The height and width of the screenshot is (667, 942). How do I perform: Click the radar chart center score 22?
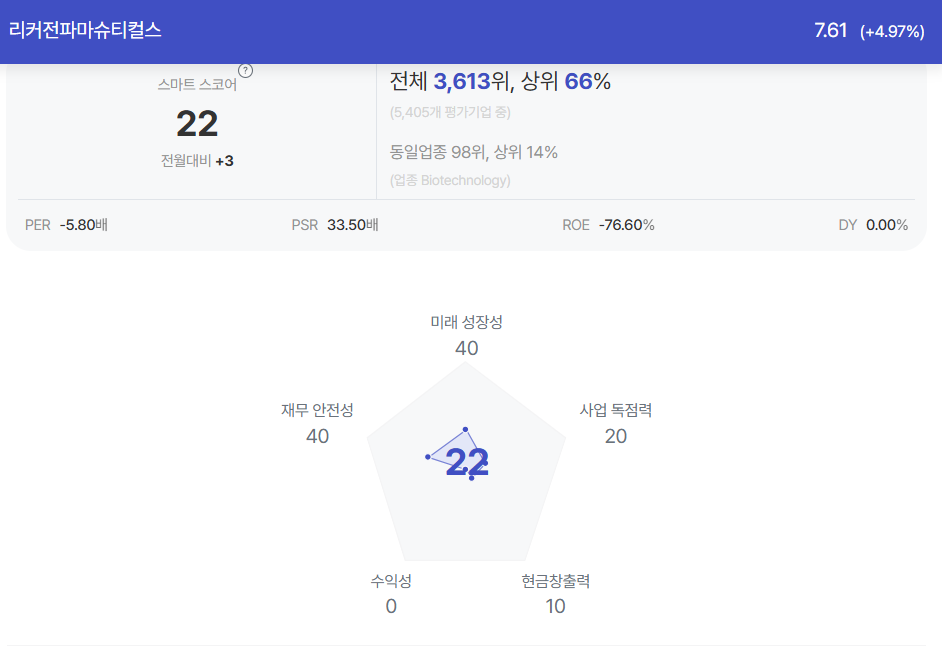(x=467, y=462)
